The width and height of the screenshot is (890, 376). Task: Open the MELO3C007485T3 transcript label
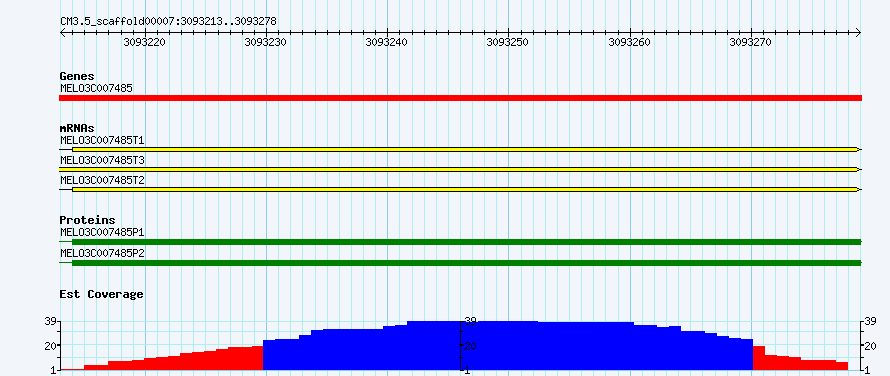(102, 160)
